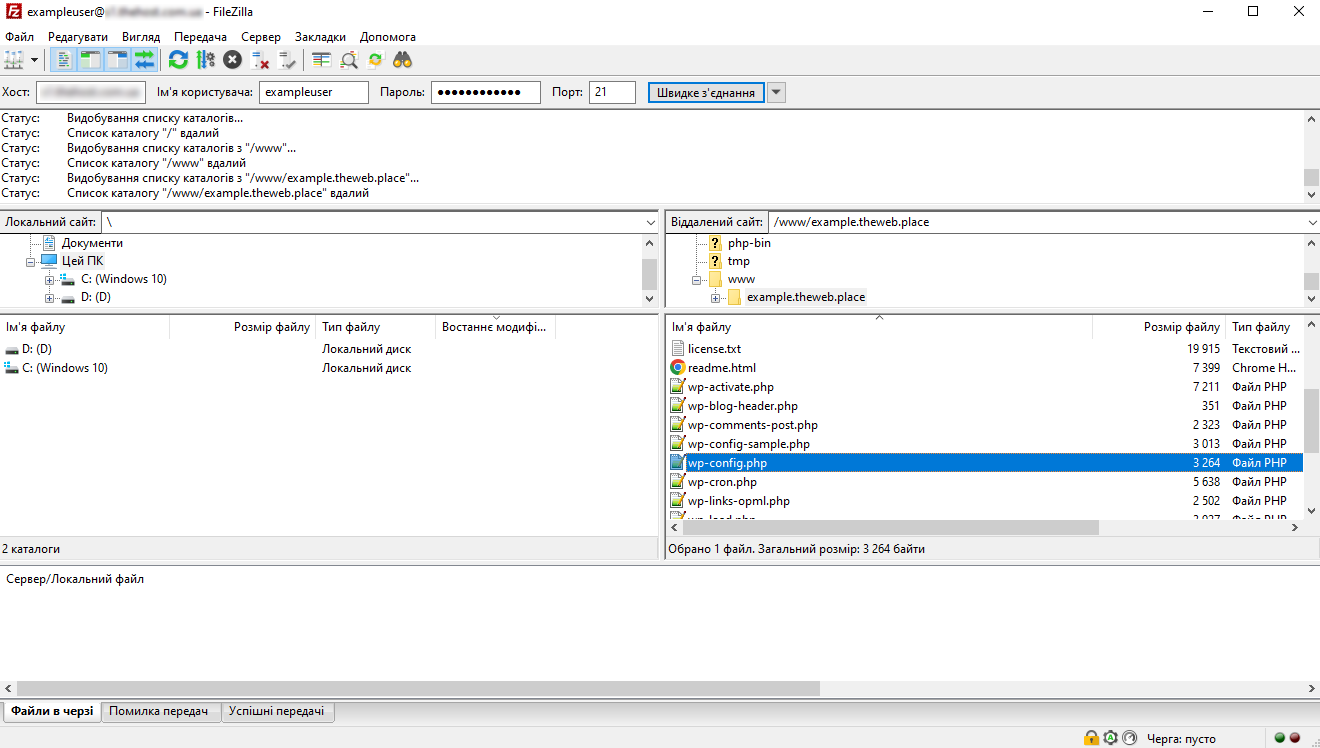Sort local files by Востаннє модифі... column
Viewport: 1320px width, 748px height.
(496, 327)
